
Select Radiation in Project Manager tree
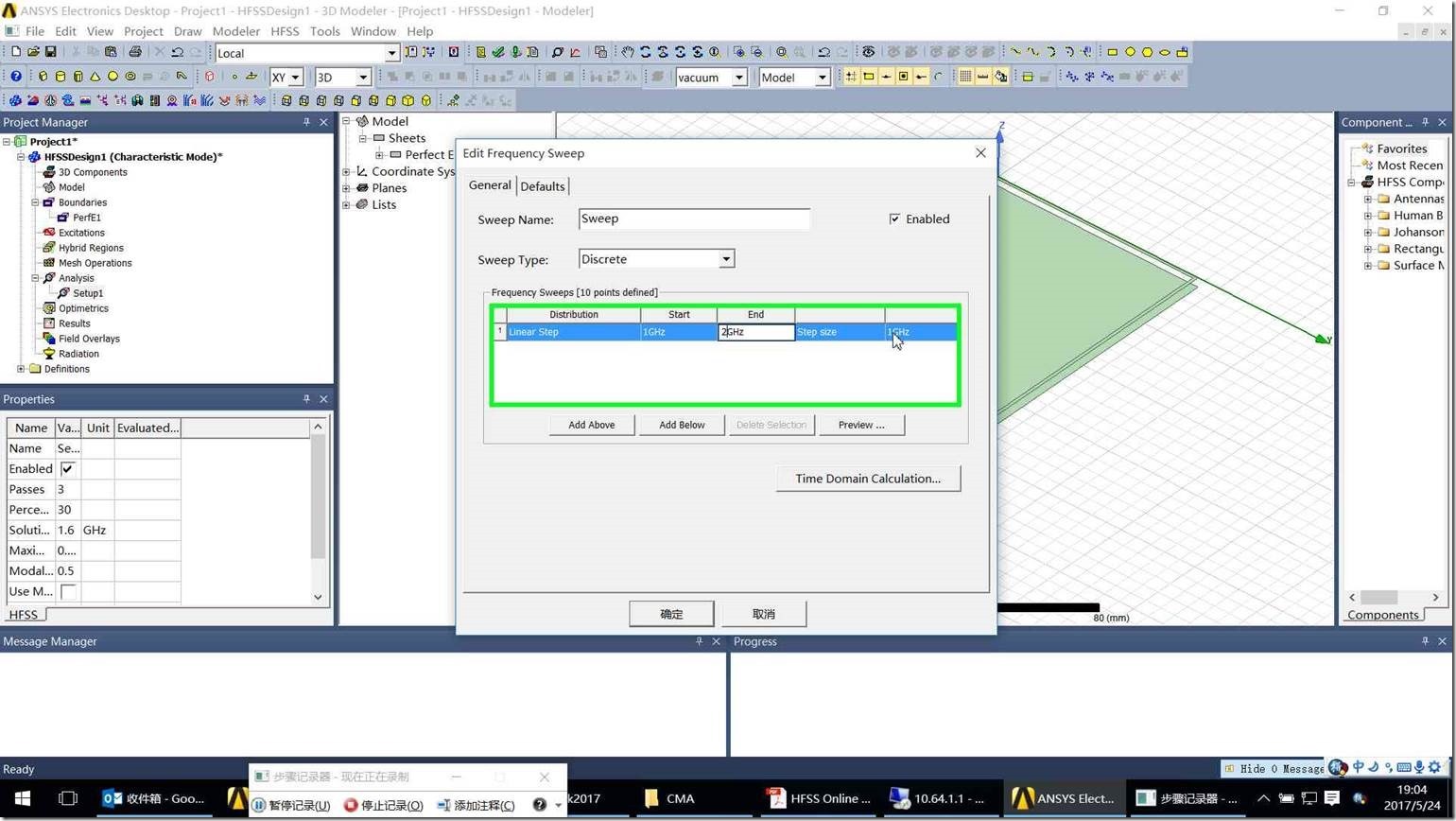click(x=78, y=354)
